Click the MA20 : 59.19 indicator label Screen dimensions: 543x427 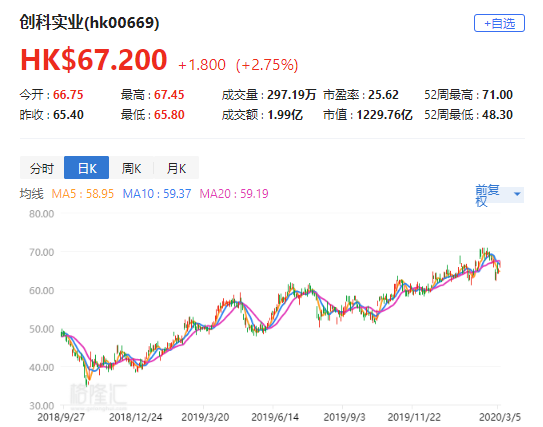click(234, 194)
